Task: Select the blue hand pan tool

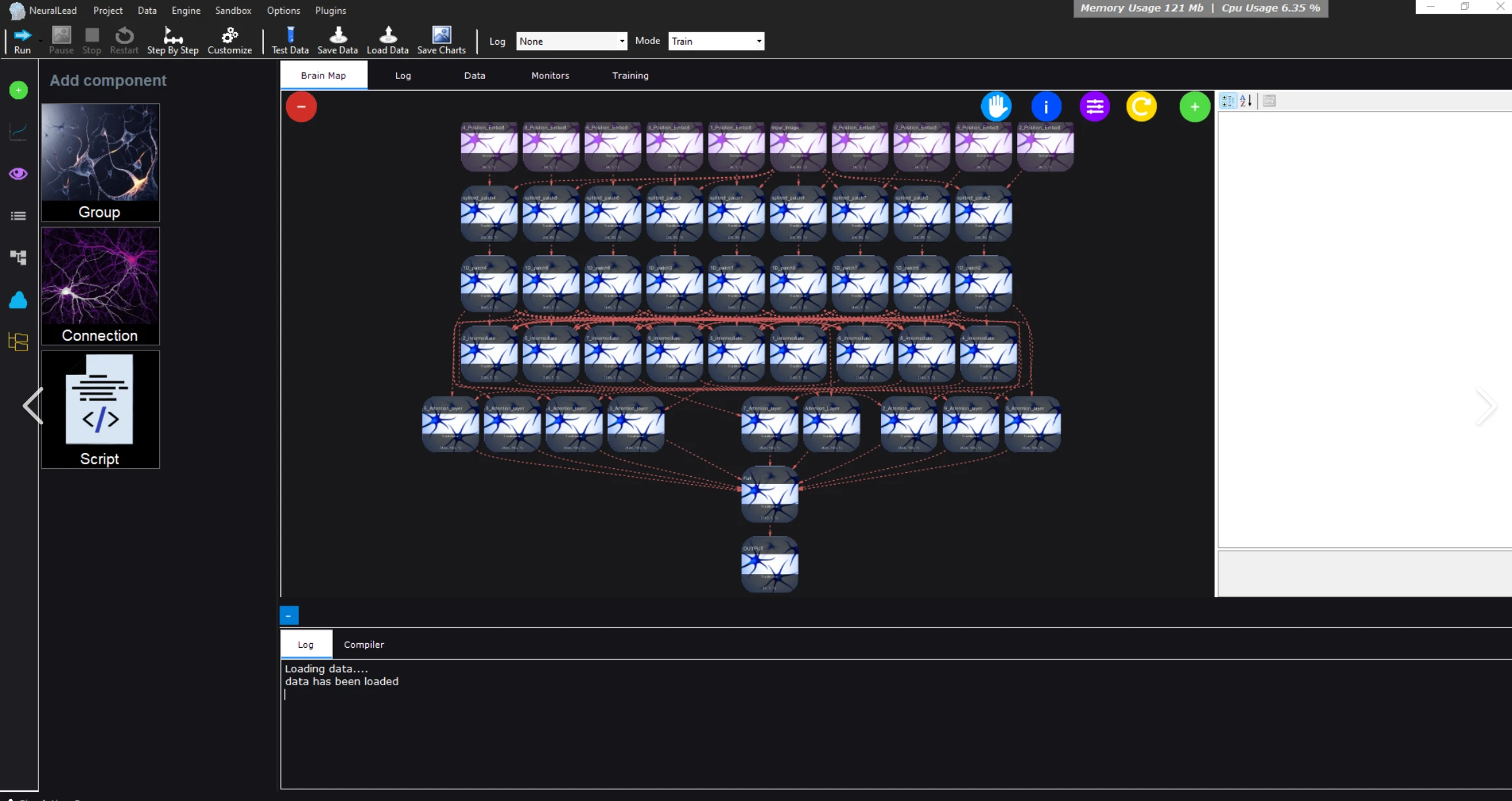Action: (x=996, y=107)
